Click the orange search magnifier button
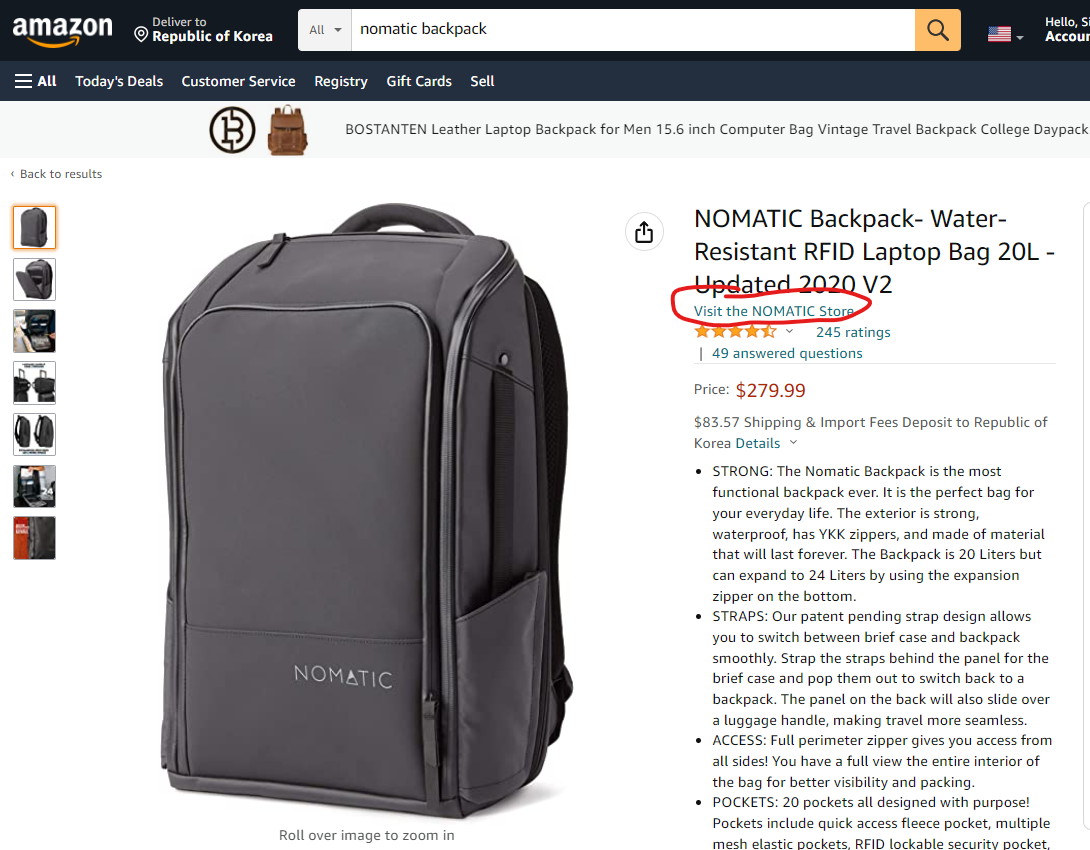 [x=937, y=30]
